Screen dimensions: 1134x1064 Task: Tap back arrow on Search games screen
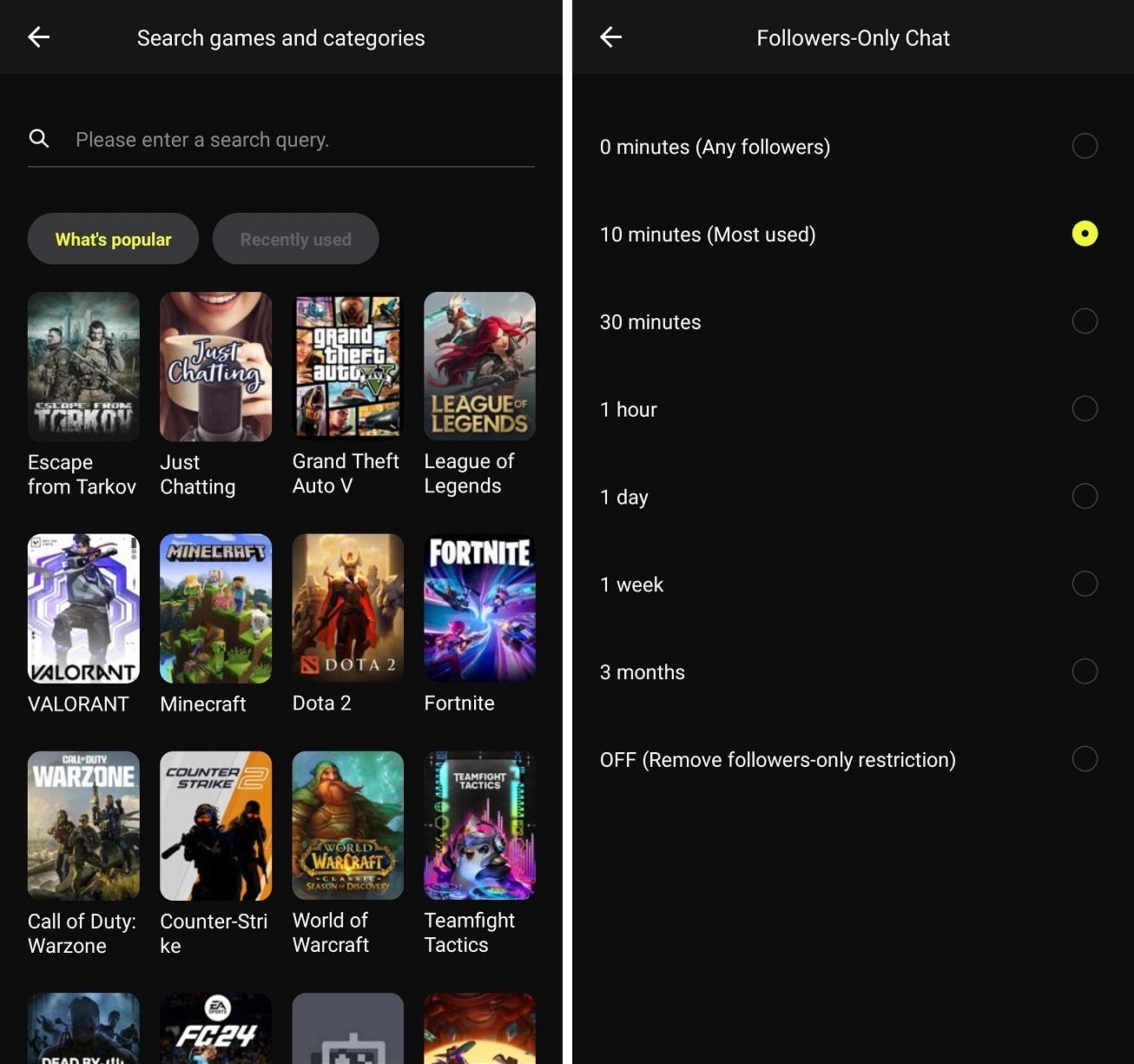coord(39,36)
